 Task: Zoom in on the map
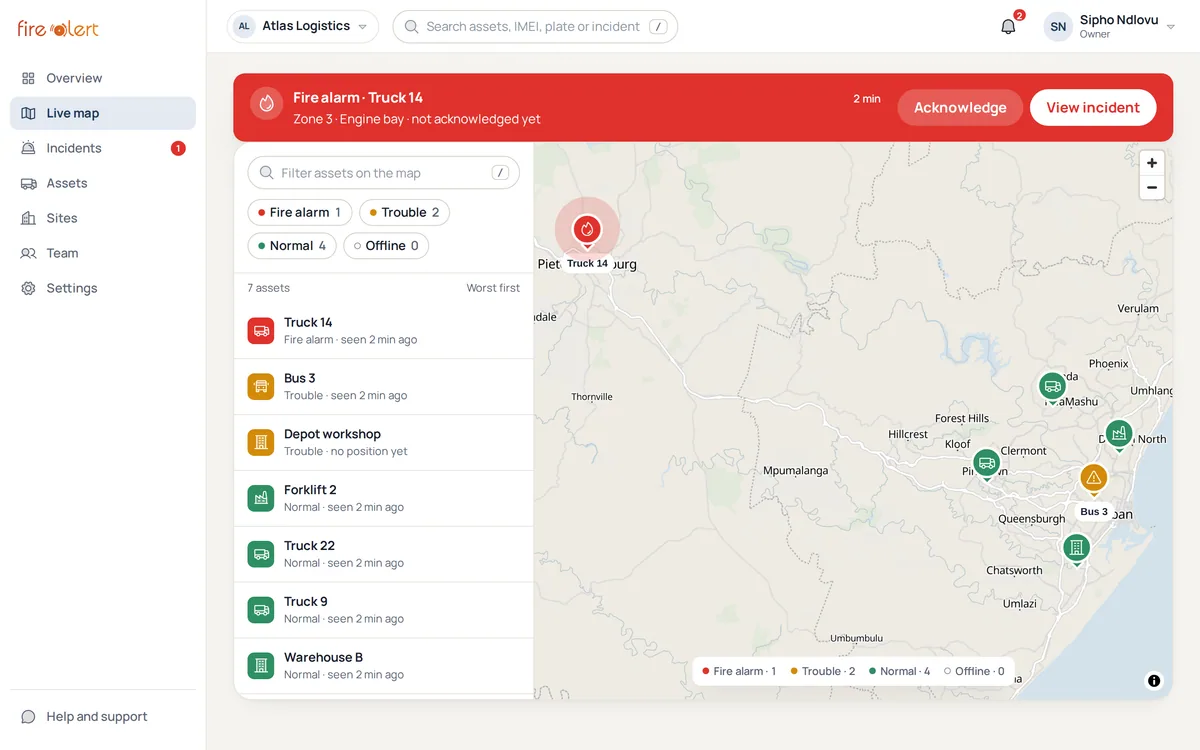click(x=1152, y=163)
